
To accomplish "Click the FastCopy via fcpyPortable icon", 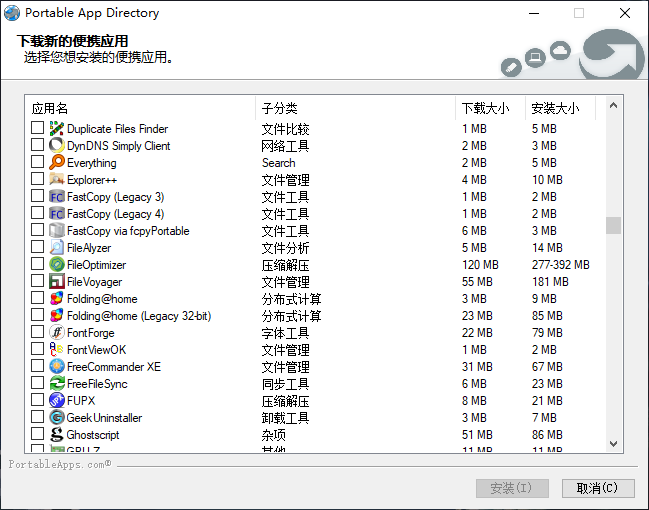I will pos(57,231).
